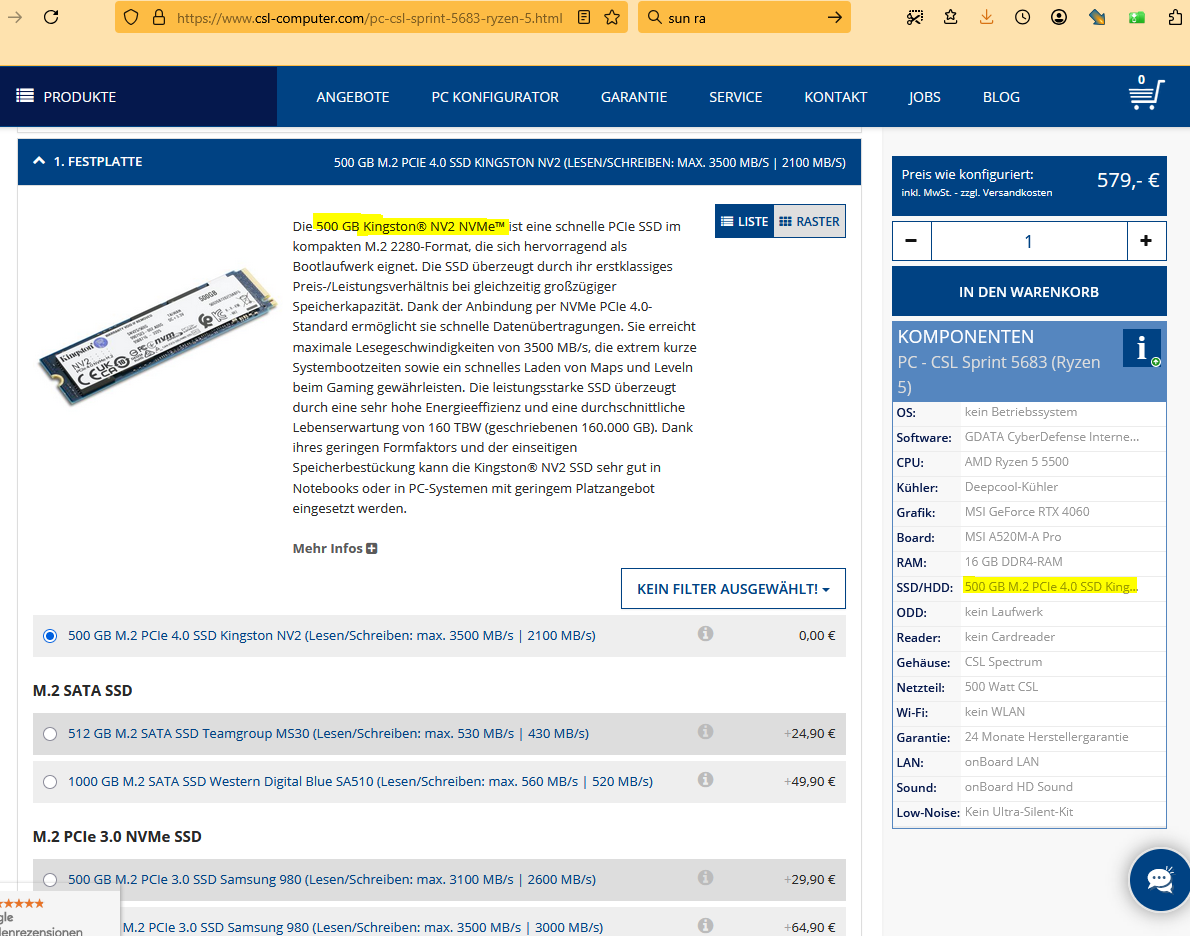
Task: Click Grafik value MSI GeForce RTX 4060
Action: click(1027, 512)
